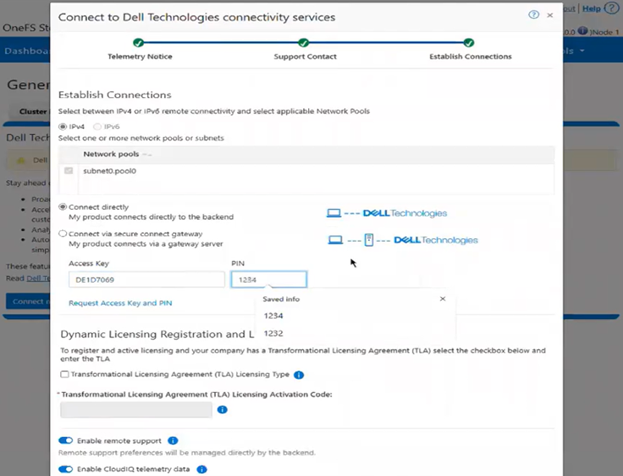Click info icon next to activation code field
The height and width of the screenshot is (476, 623).
coord(222,409)
